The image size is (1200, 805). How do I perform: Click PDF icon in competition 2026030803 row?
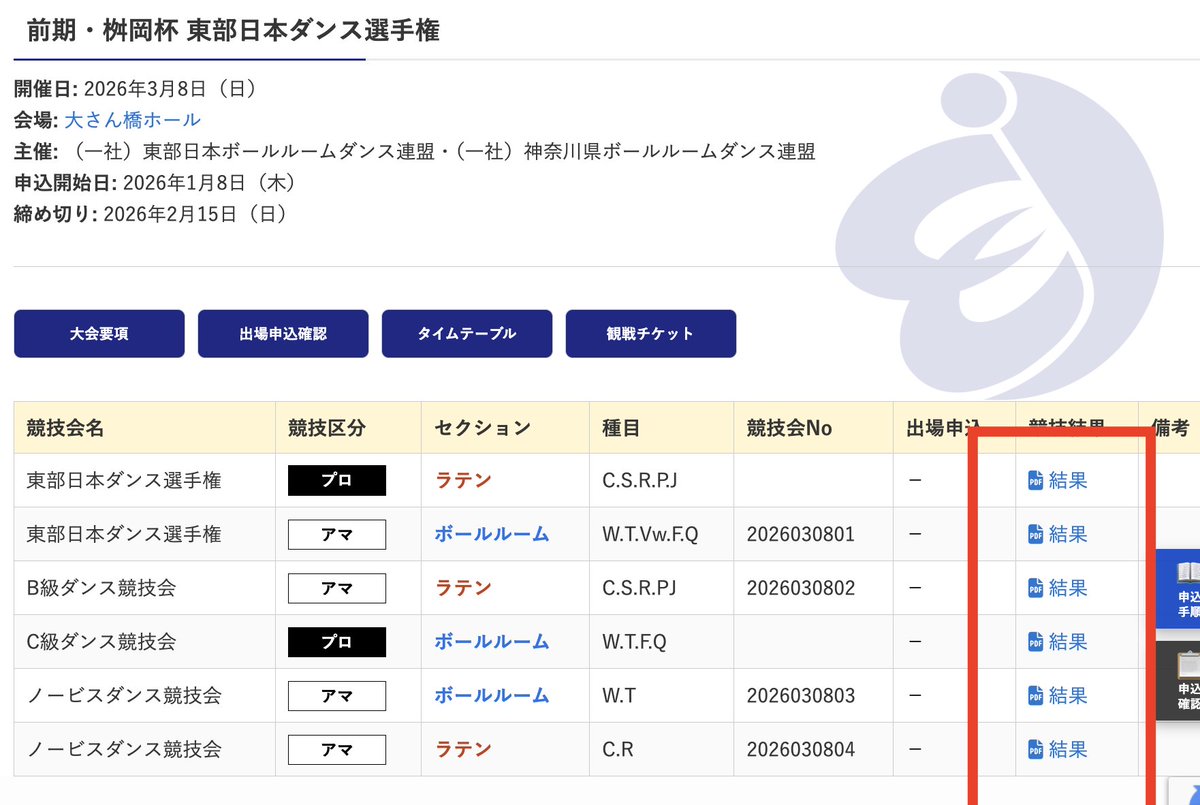[1035, 696]
